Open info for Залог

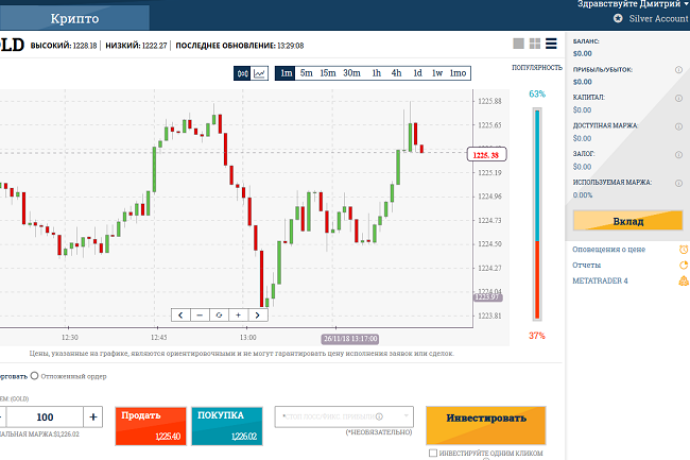679,155
